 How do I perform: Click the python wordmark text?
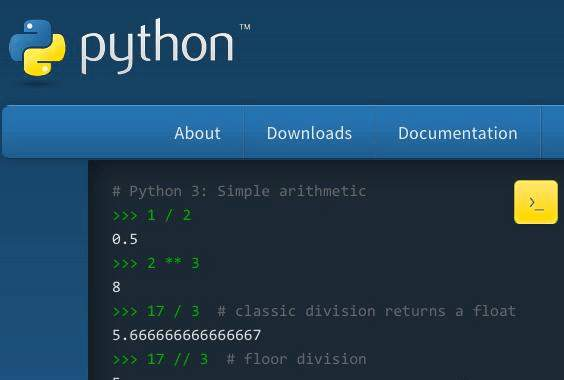pos(157,46)
